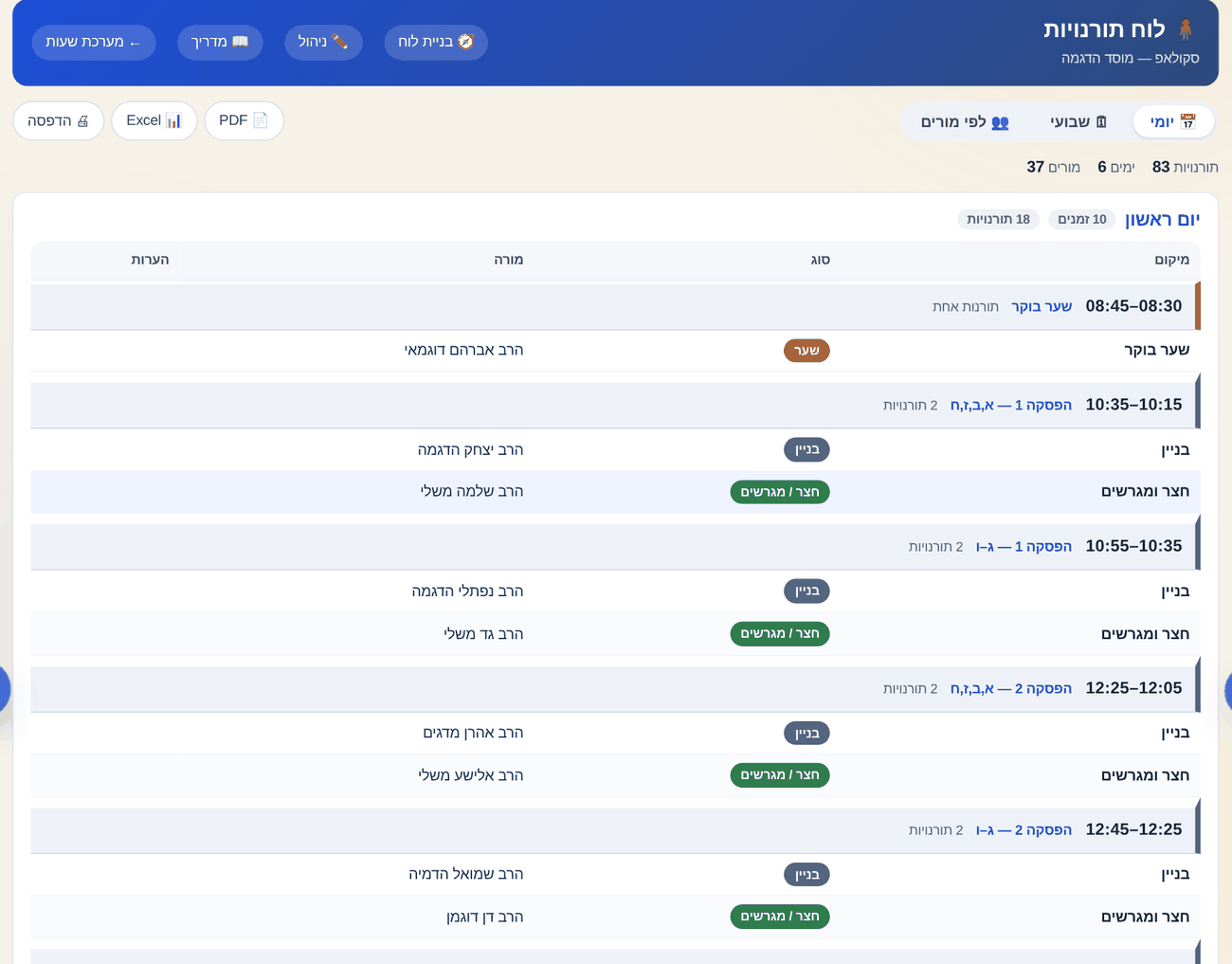The height and width of the screenshot is (964, 1232).
Task: Click the "חצר / מגרשים" badge beside הרב אלישע משלי
Action: coord(780,775)
